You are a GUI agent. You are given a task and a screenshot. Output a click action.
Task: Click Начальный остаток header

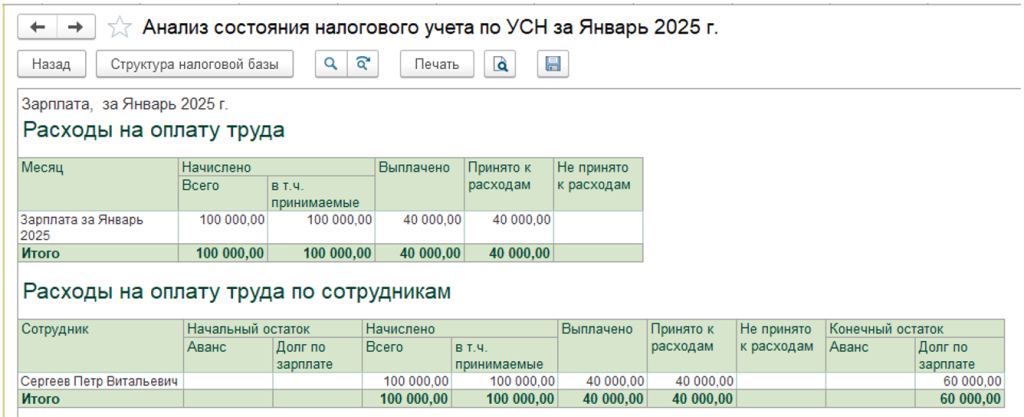pos(272,328)
